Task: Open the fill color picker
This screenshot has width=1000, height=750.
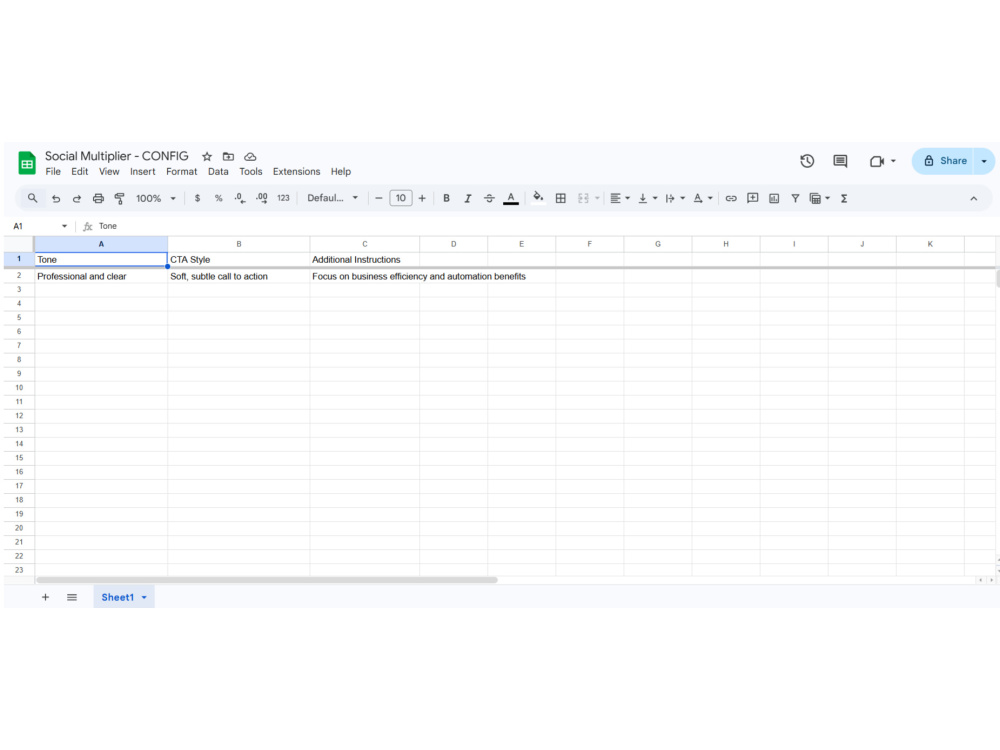Action: point(538,198)
